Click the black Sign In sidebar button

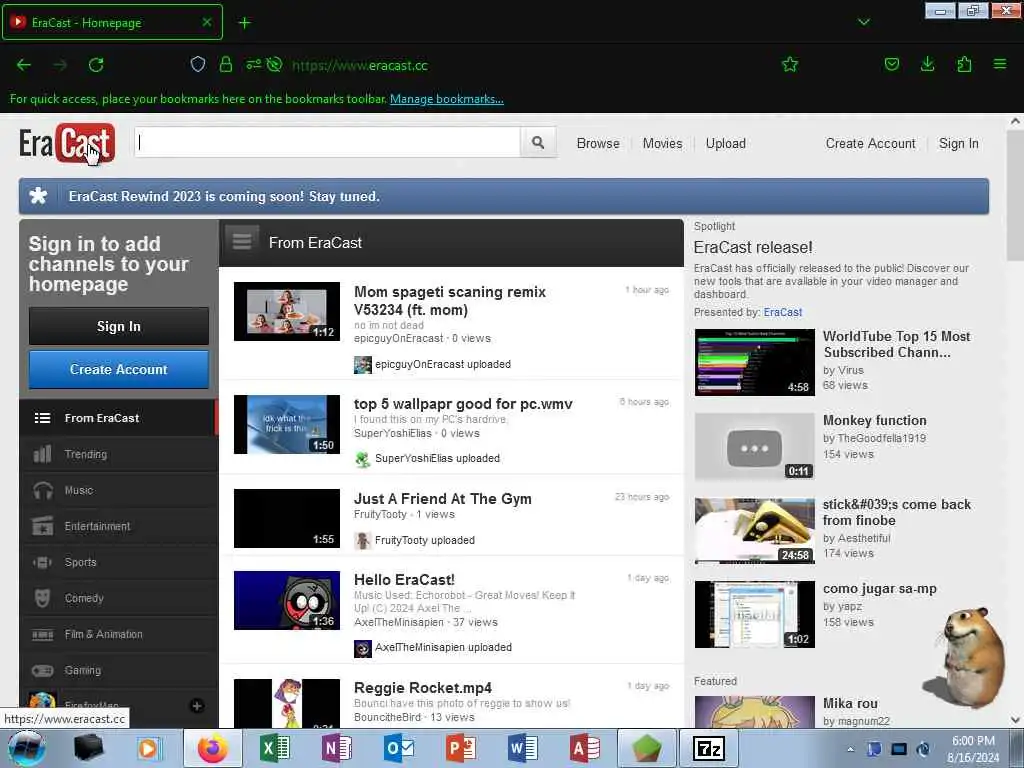click(x=119, y=326)
